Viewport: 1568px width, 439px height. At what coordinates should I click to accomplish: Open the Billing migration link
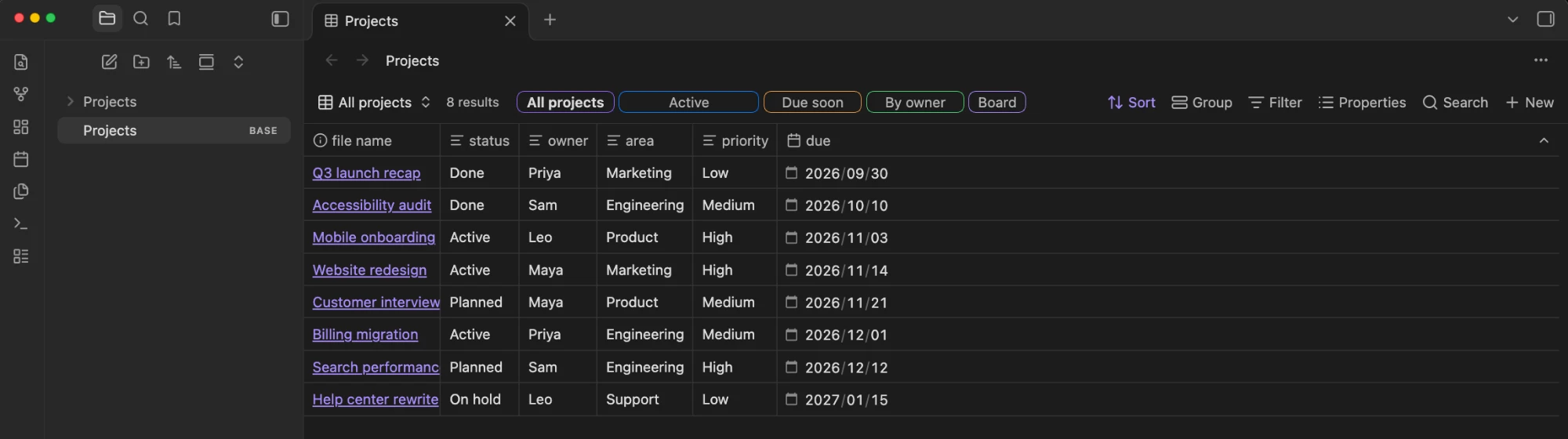coord(365,335)
